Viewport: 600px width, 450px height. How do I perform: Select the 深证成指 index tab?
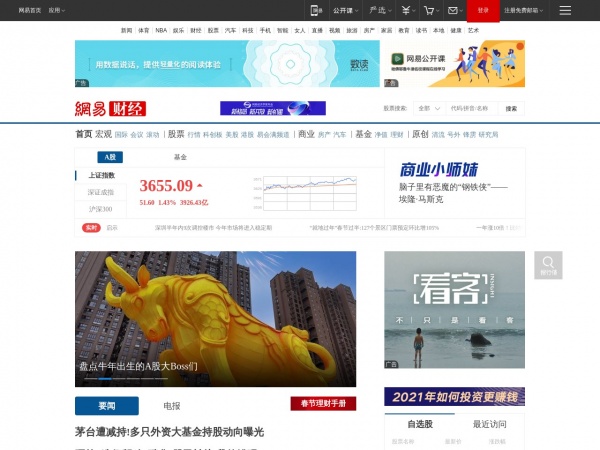(x=101, y=192)
